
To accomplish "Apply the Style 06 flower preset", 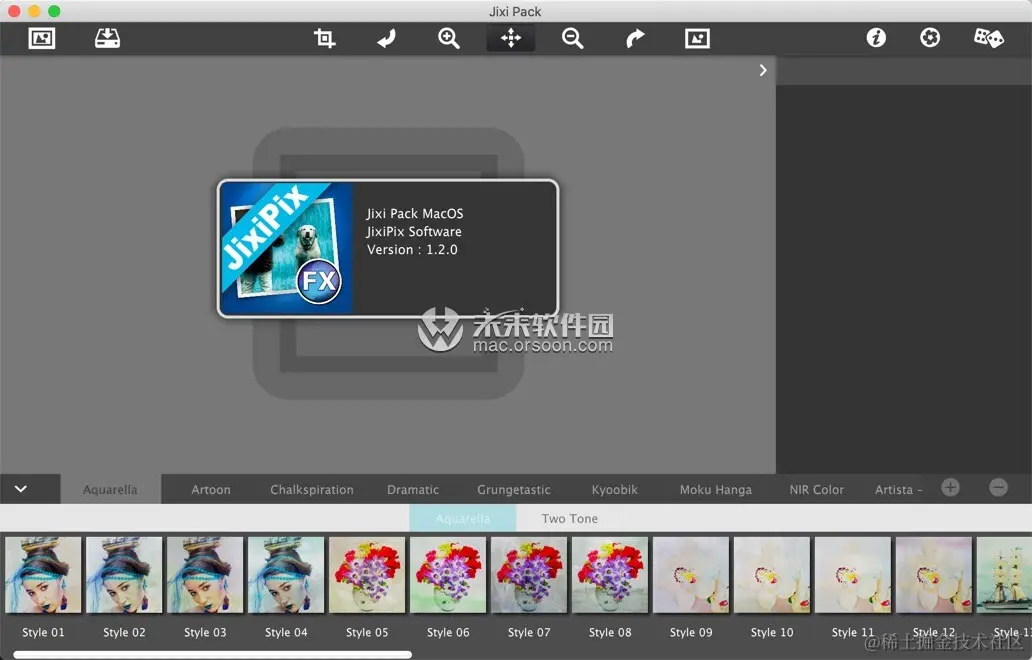I will tap(448, 575).
